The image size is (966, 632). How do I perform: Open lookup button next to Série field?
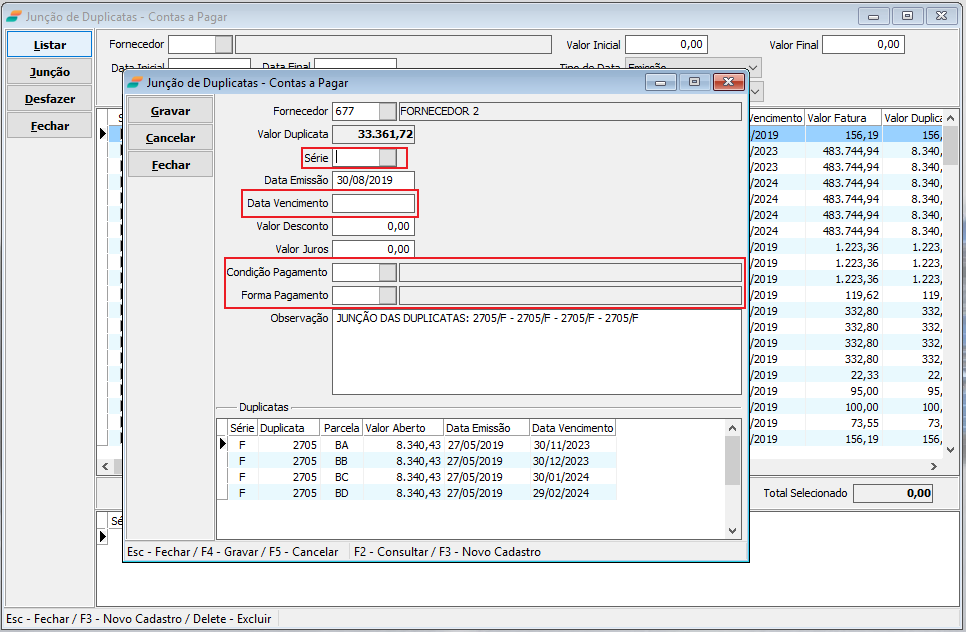click(x=388, y=158)
